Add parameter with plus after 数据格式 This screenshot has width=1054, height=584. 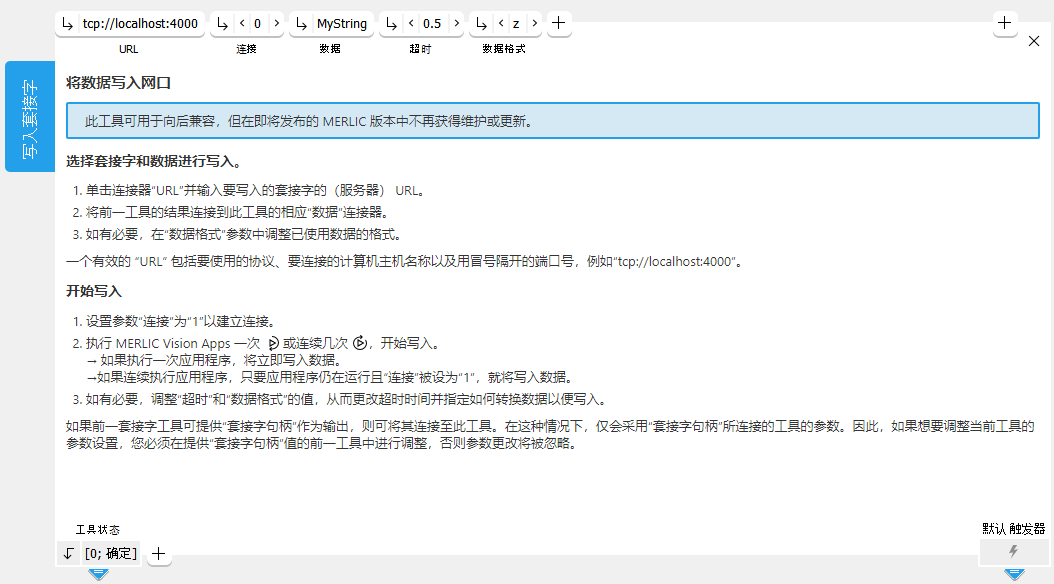tap(559, 24)
